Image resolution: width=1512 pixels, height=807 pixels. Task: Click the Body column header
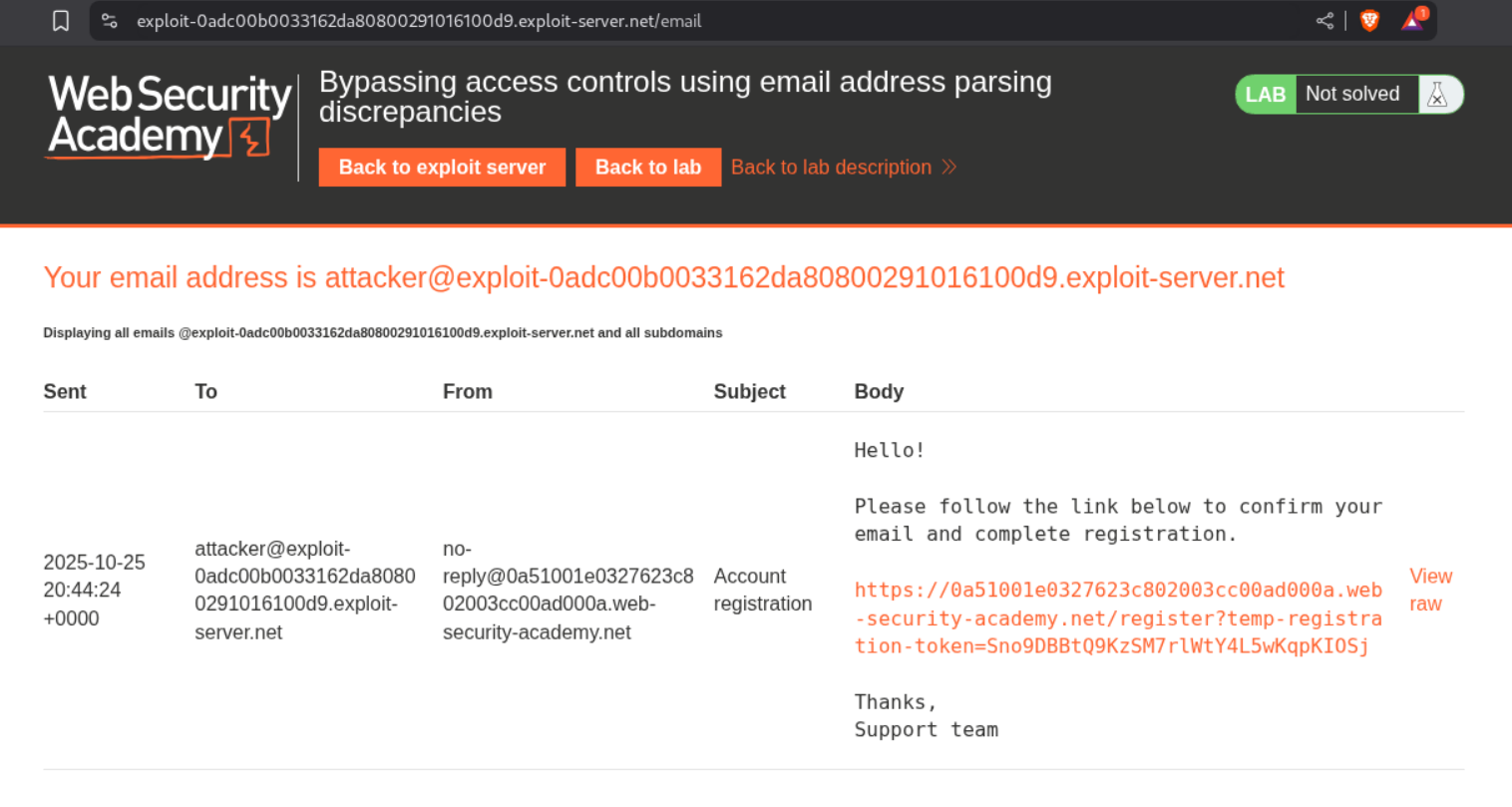tap(879, 392)
